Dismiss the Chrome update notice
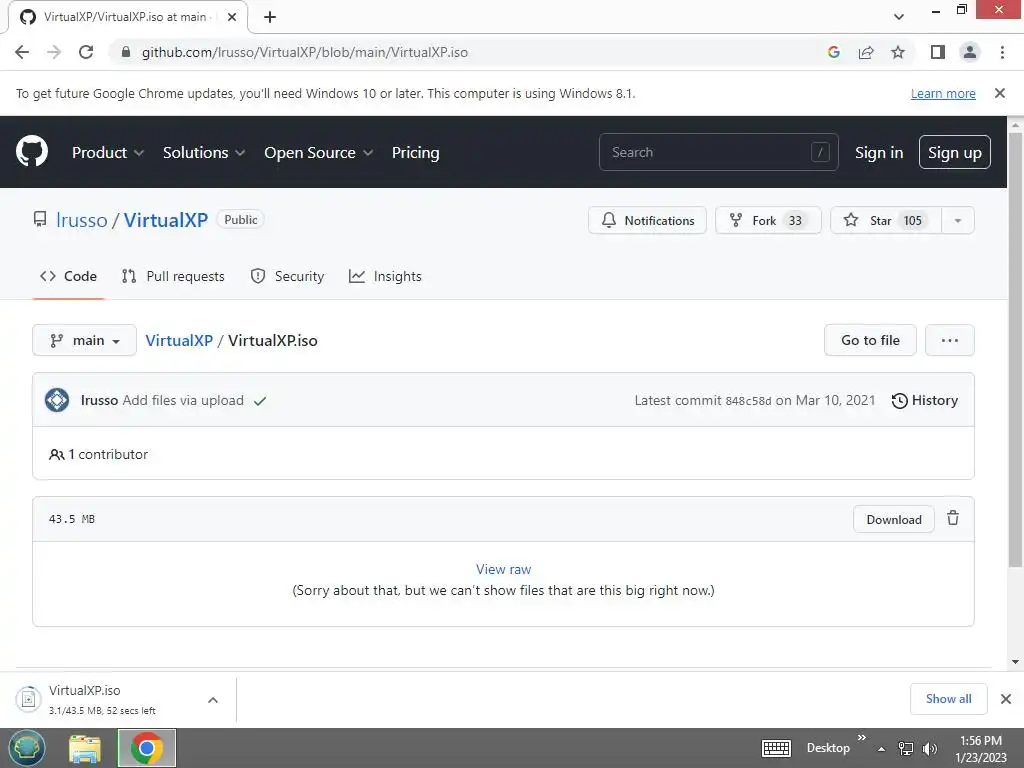 point(1000,93)
